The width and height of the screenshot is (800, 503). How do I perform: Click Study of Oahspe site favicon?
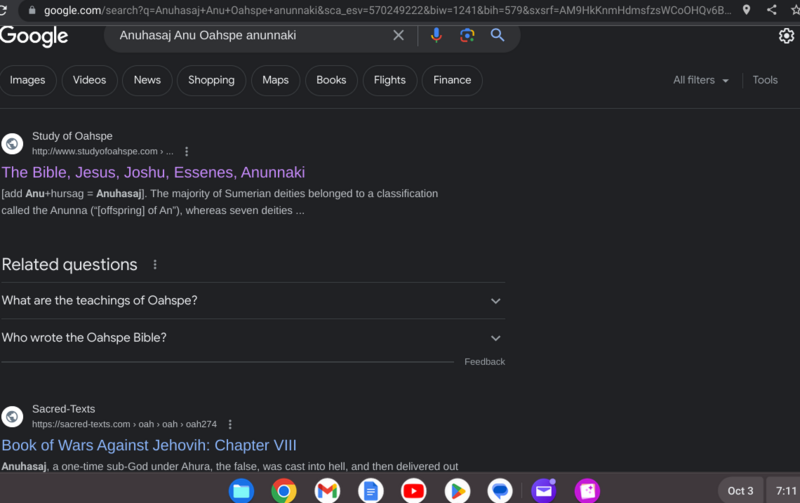pos(12,144)
